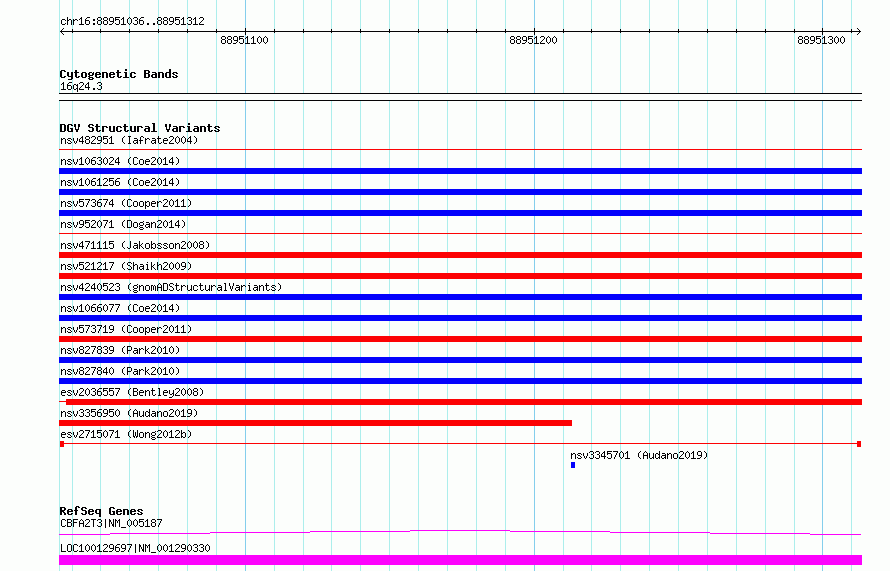890x571 pixels.
Task: Click the right arrow of the ruler
Action: pos(858,32)
